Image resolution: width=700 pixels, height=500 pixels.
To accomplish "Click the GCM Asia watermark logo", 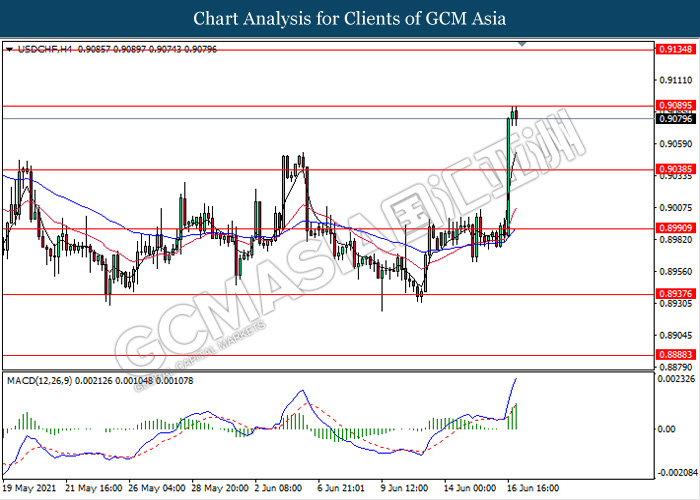I will click(x=350, y=250).
